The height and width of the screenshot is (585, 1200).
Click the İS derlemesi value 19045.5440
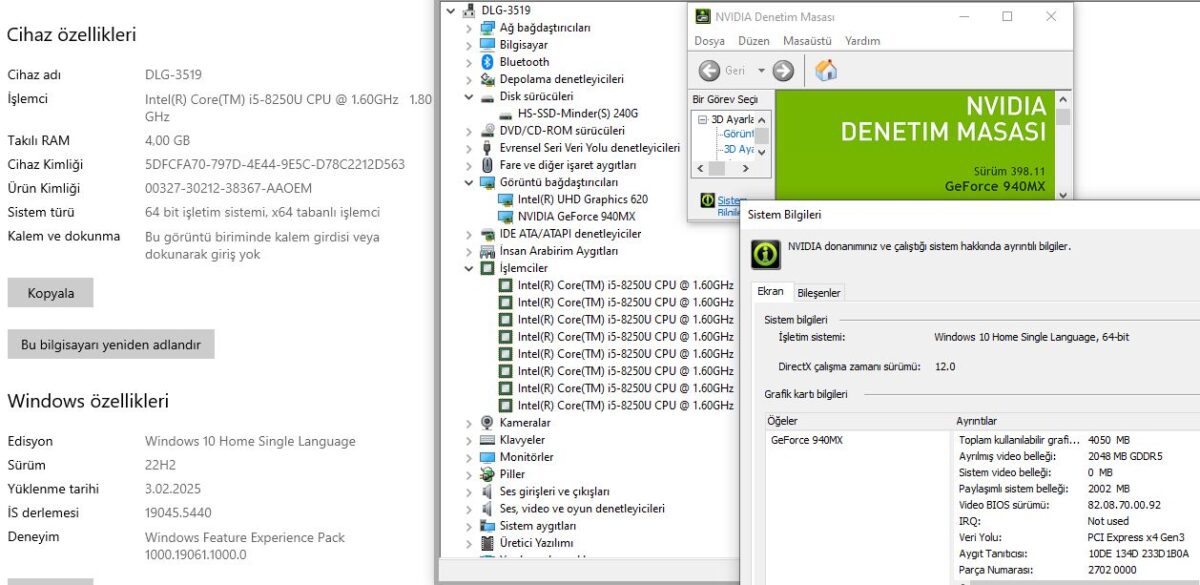point(178,513)
